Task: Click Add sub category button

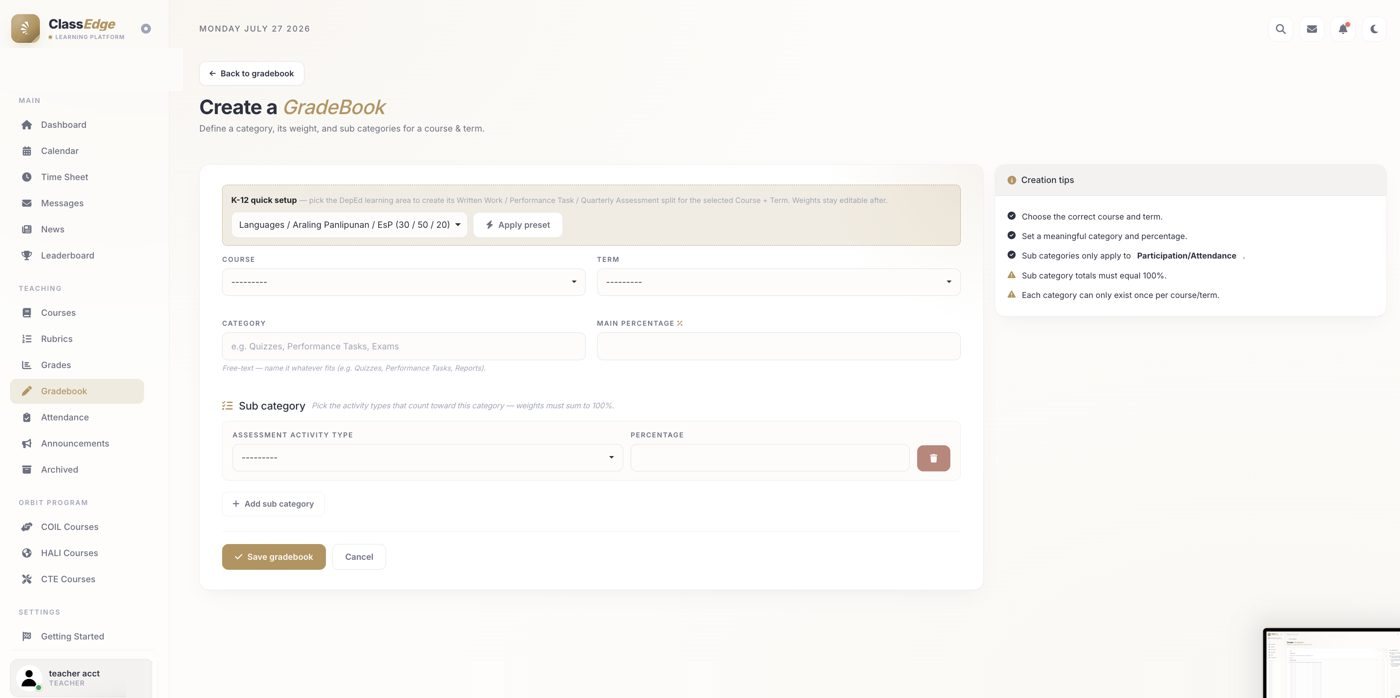Action: [273, 504]
